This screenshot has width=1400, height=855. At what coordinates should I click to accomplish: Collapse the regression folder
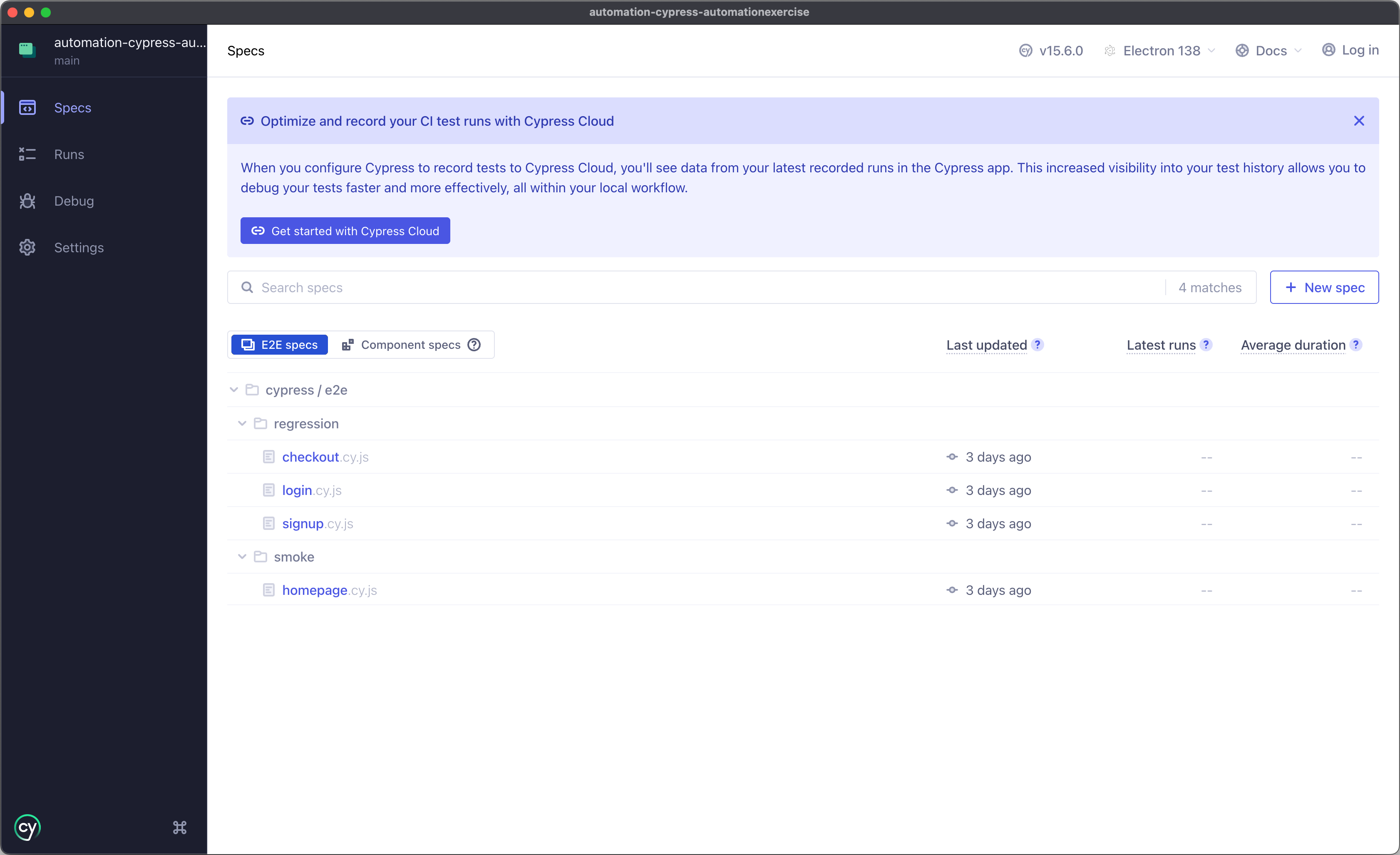coord(242,423)
